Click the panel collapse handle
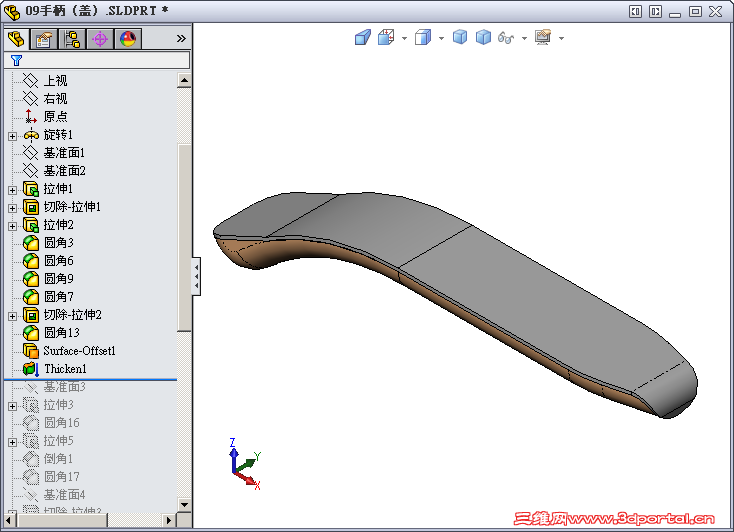Viewport: 734px width, 532px height. [x=197, y=276]
